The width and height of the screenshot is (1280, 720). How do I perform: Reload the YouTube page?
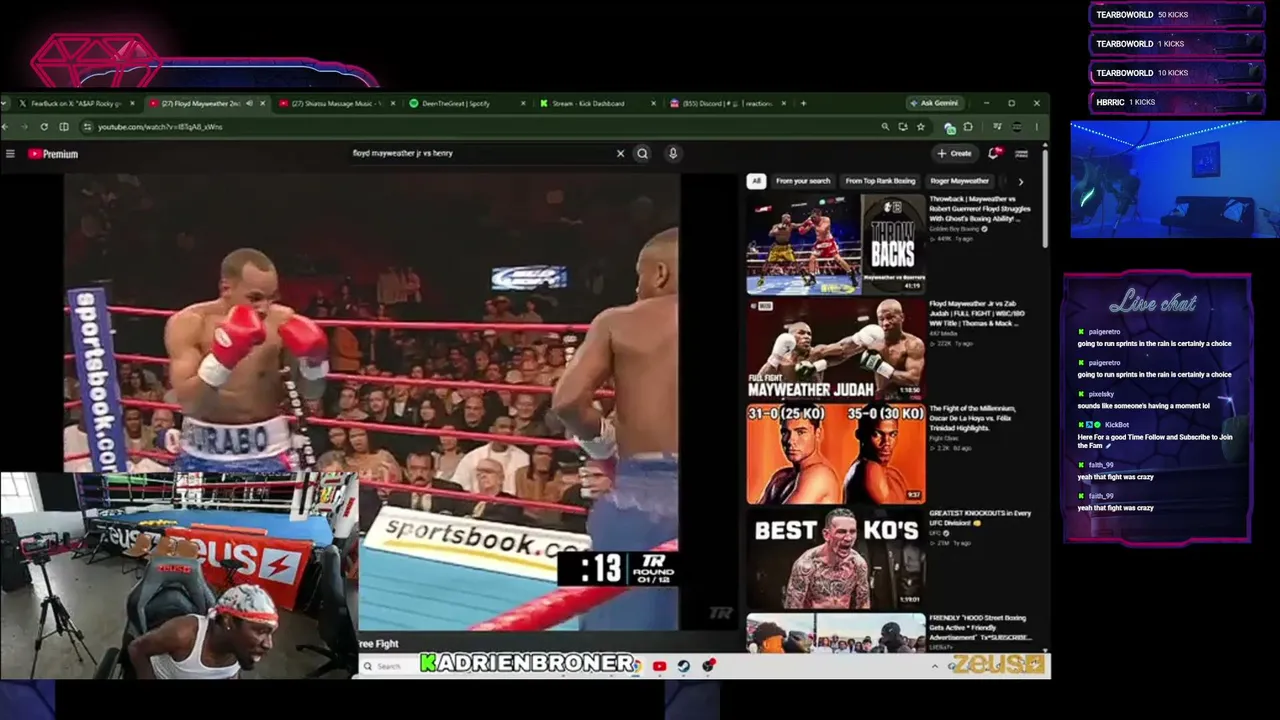point(44,127)
